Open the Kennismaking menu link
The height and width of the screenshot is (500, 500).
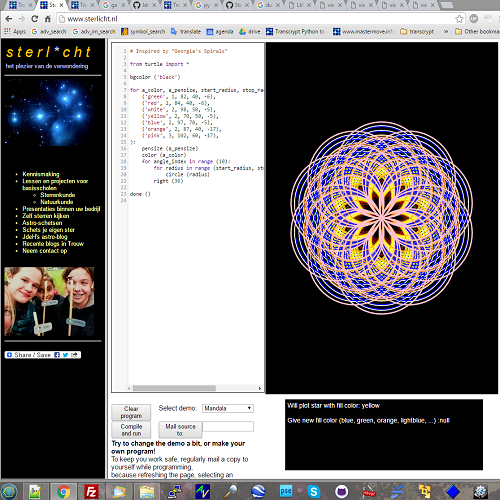(x=41, y=174)
